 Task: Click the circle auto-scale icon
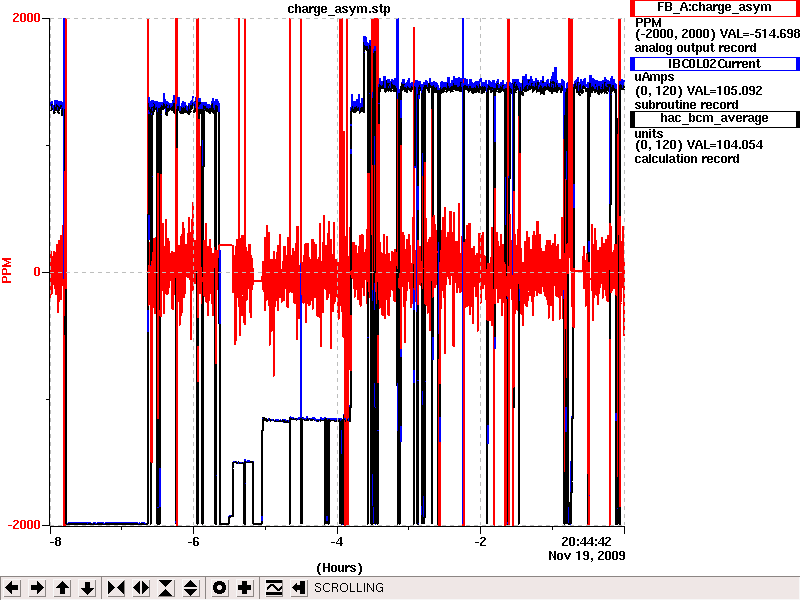219,588
